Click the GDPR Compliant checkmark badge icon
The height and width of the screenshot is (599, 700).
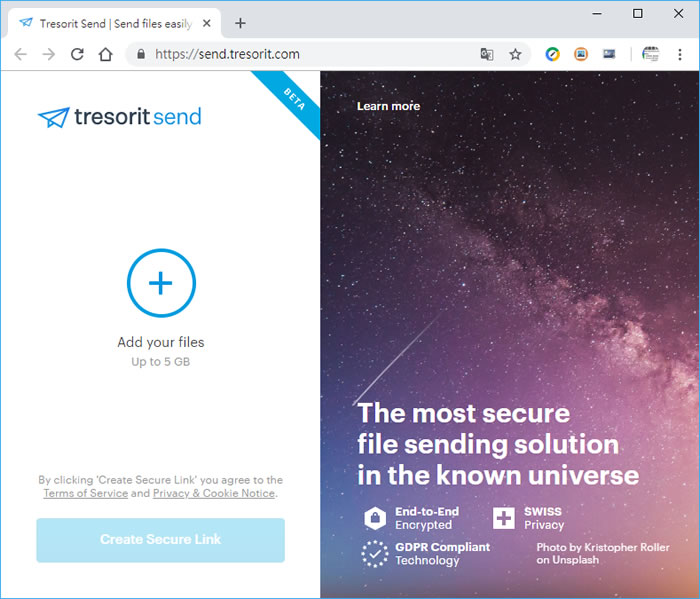(375, 554)
